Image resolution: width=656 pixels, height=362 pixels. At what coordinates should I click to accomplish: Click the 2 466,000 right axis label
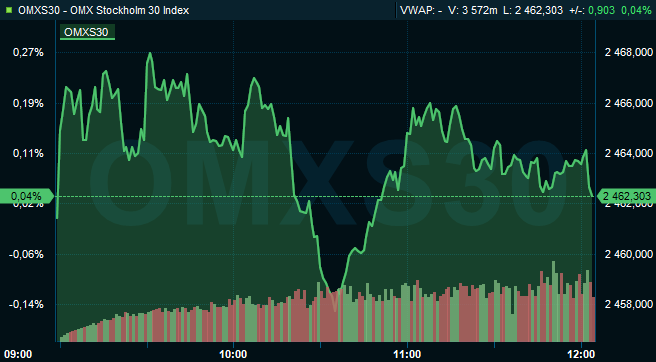pyautogui.click(x=629, y=103)
